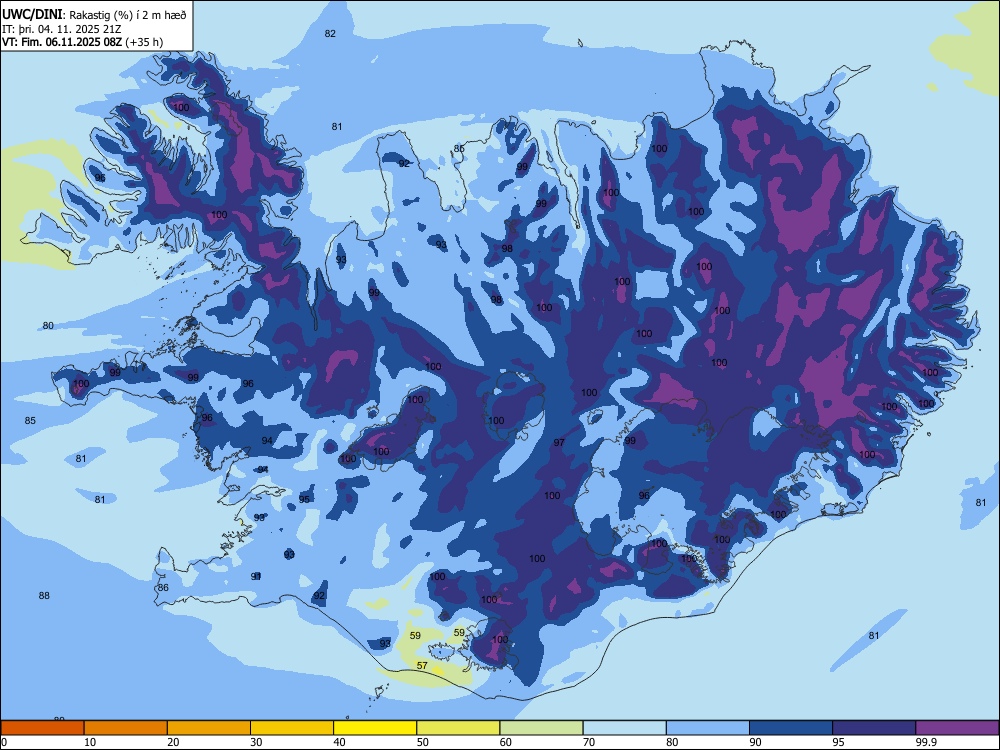Click the 'Rakastig (%) í 2 m hæð' label
Image resolution: width=1000 pixels, height=750 pixels.
pyautogui.click(x=128, y=15)
